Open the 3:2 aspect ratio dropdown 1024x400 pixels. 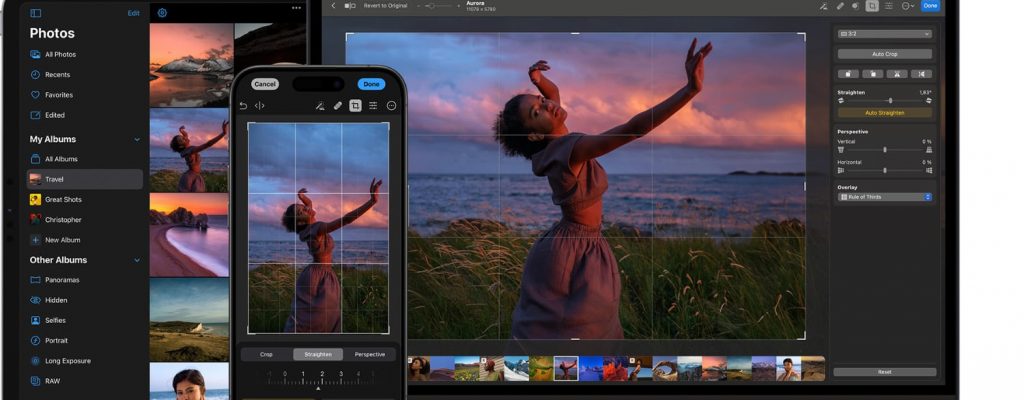tap(884, 33)
